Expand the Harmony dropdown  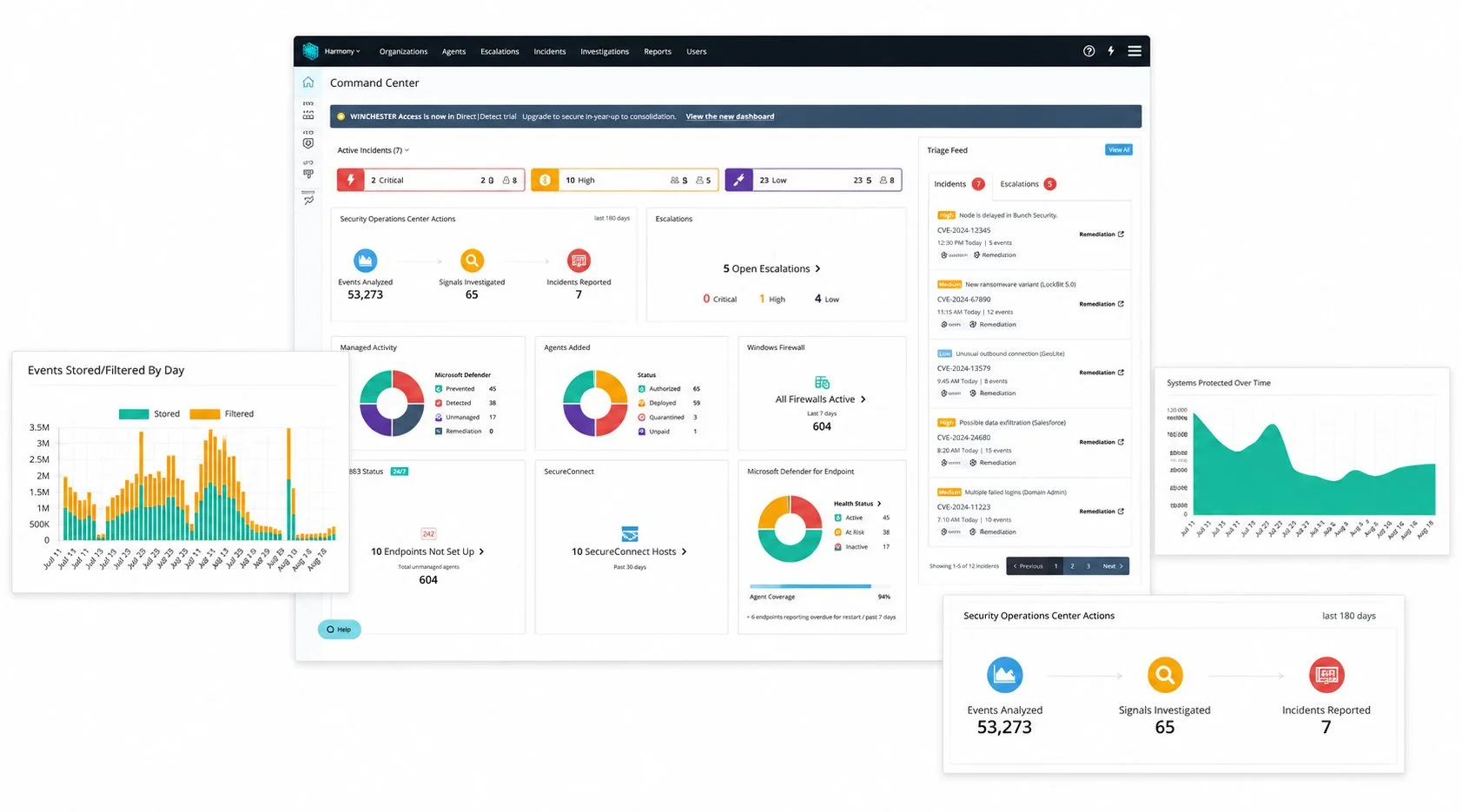342,51
